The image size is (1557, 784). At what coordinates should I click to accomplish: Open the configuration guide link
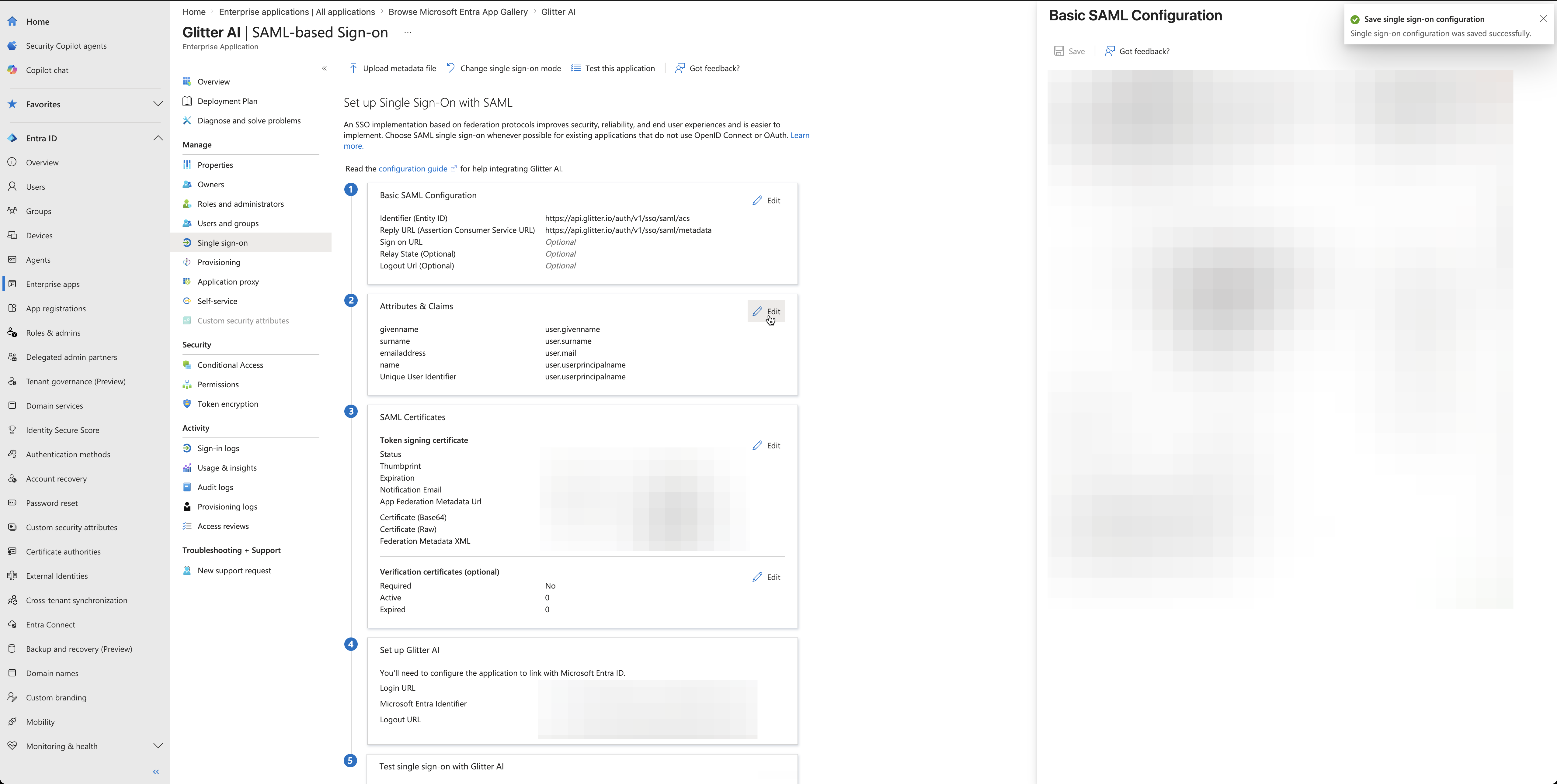click(413, 168)
